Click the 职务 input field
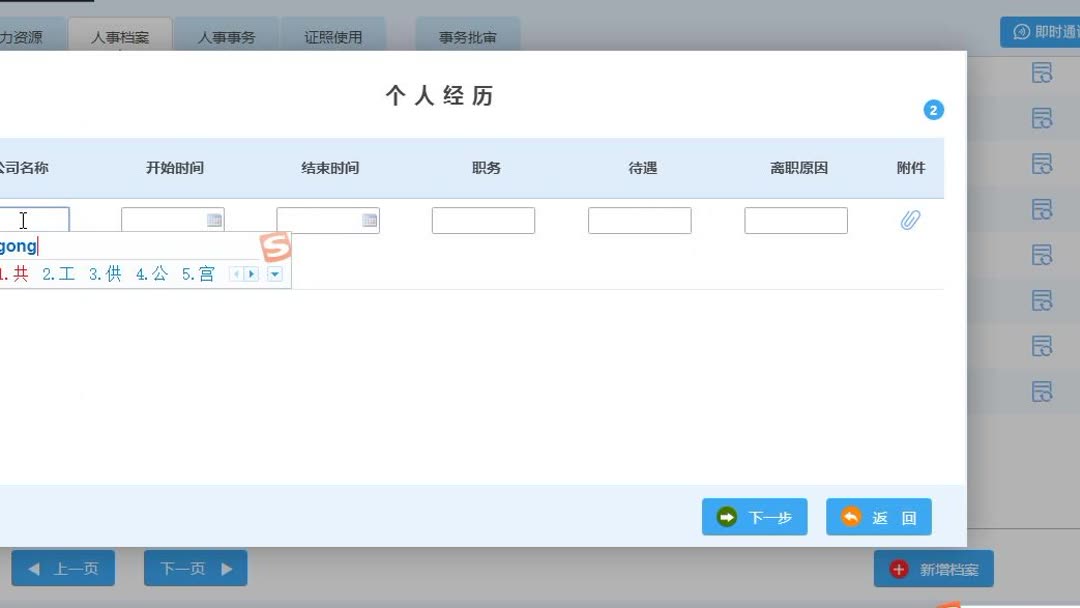Screen dimensions: 1080x608 click(483, 220)
